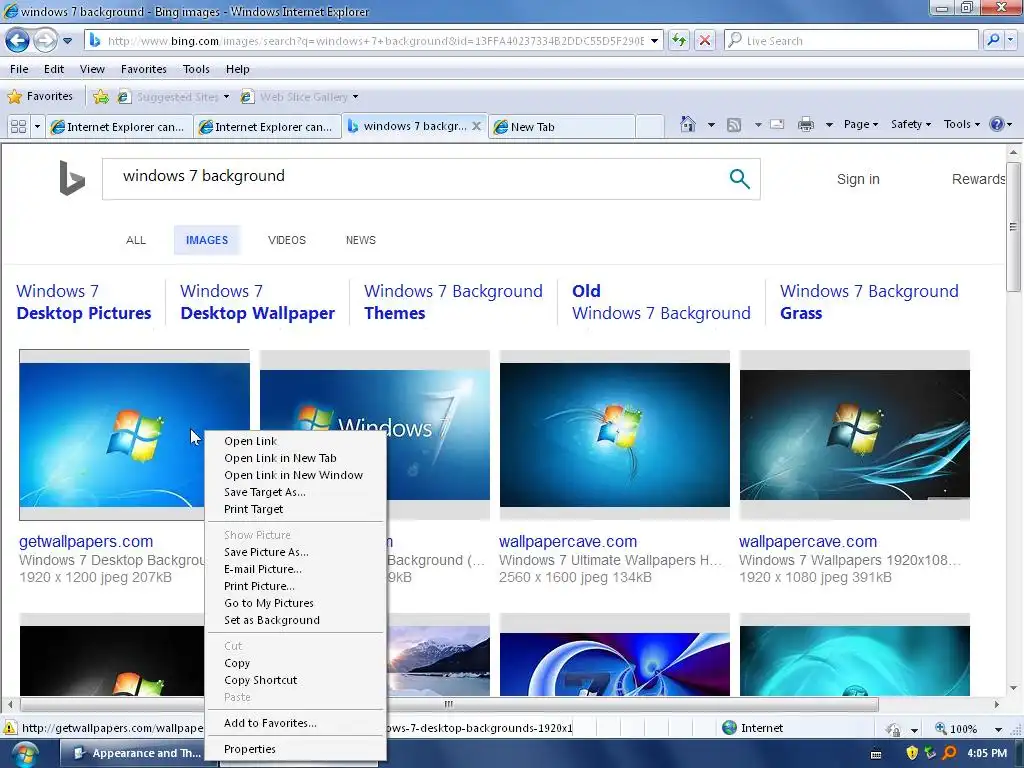This screenshot has width=1024, height=768.
Task: Click the Sign in link
Action: [858, 179]
